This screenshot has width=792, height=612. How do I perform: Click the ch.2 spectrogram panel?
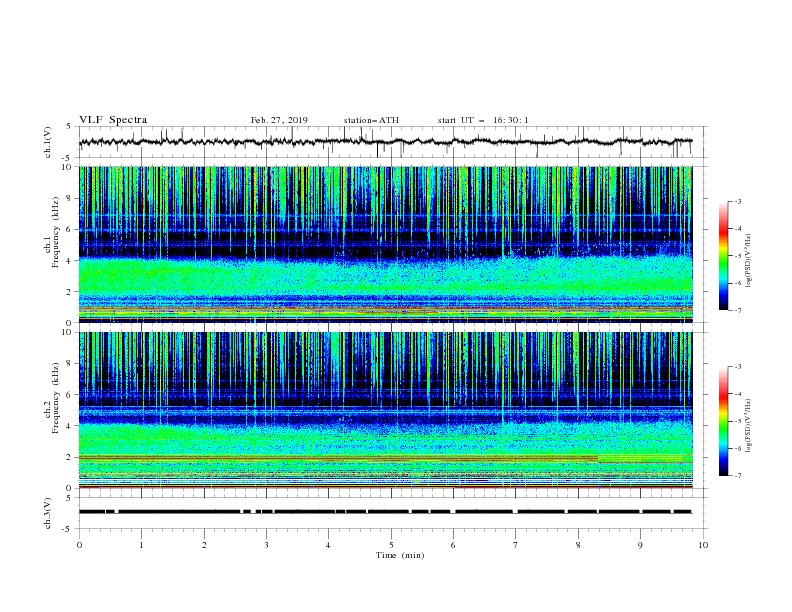(386, 410)
